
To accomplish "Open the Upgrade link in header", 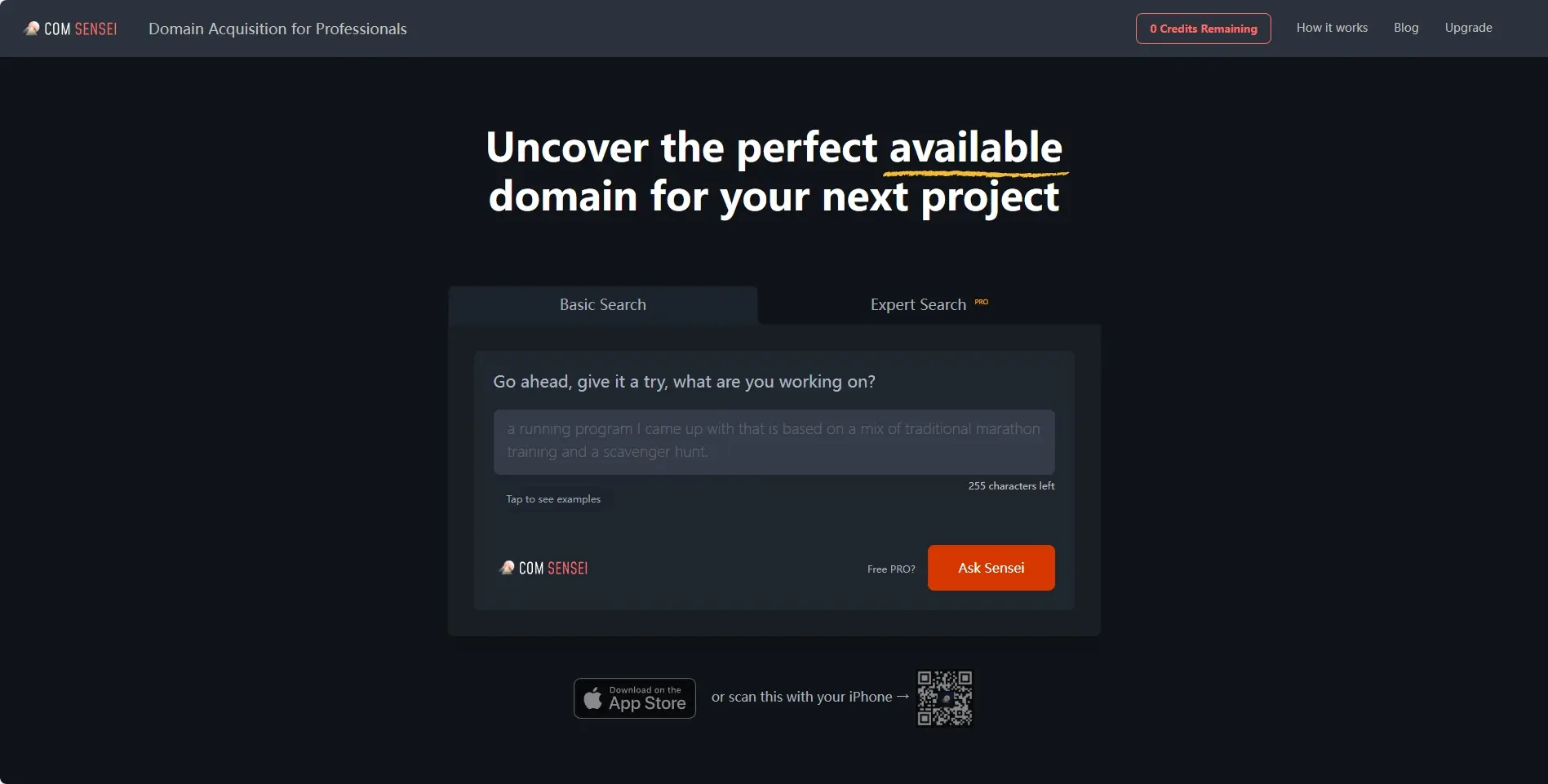I will 1468,28.
